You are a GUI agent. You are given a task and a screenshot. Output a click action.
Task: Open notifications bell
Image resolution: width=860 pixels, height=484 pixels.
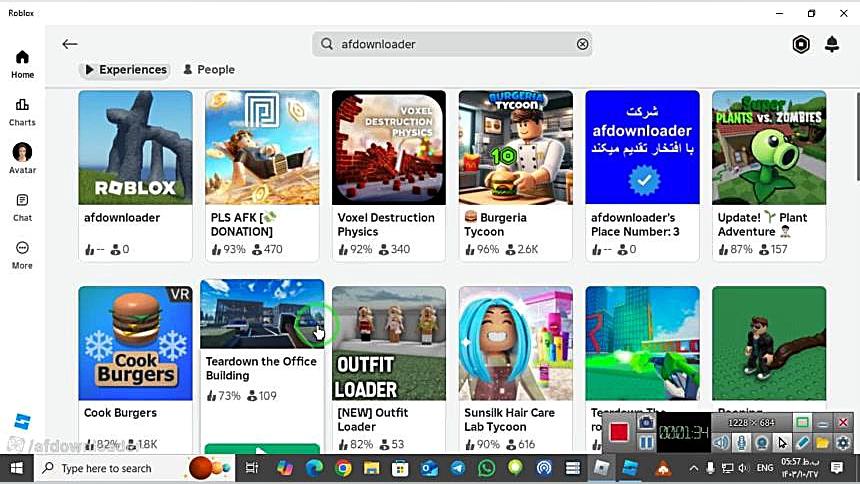point(832,44)
